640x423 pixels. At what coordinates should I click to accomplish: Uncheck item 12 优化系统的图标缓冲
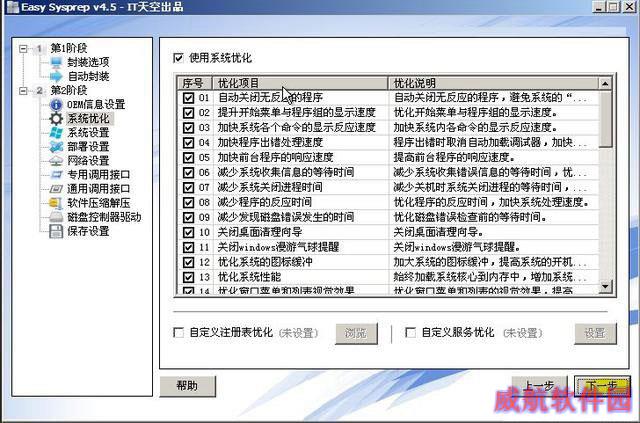click(188, 262)
